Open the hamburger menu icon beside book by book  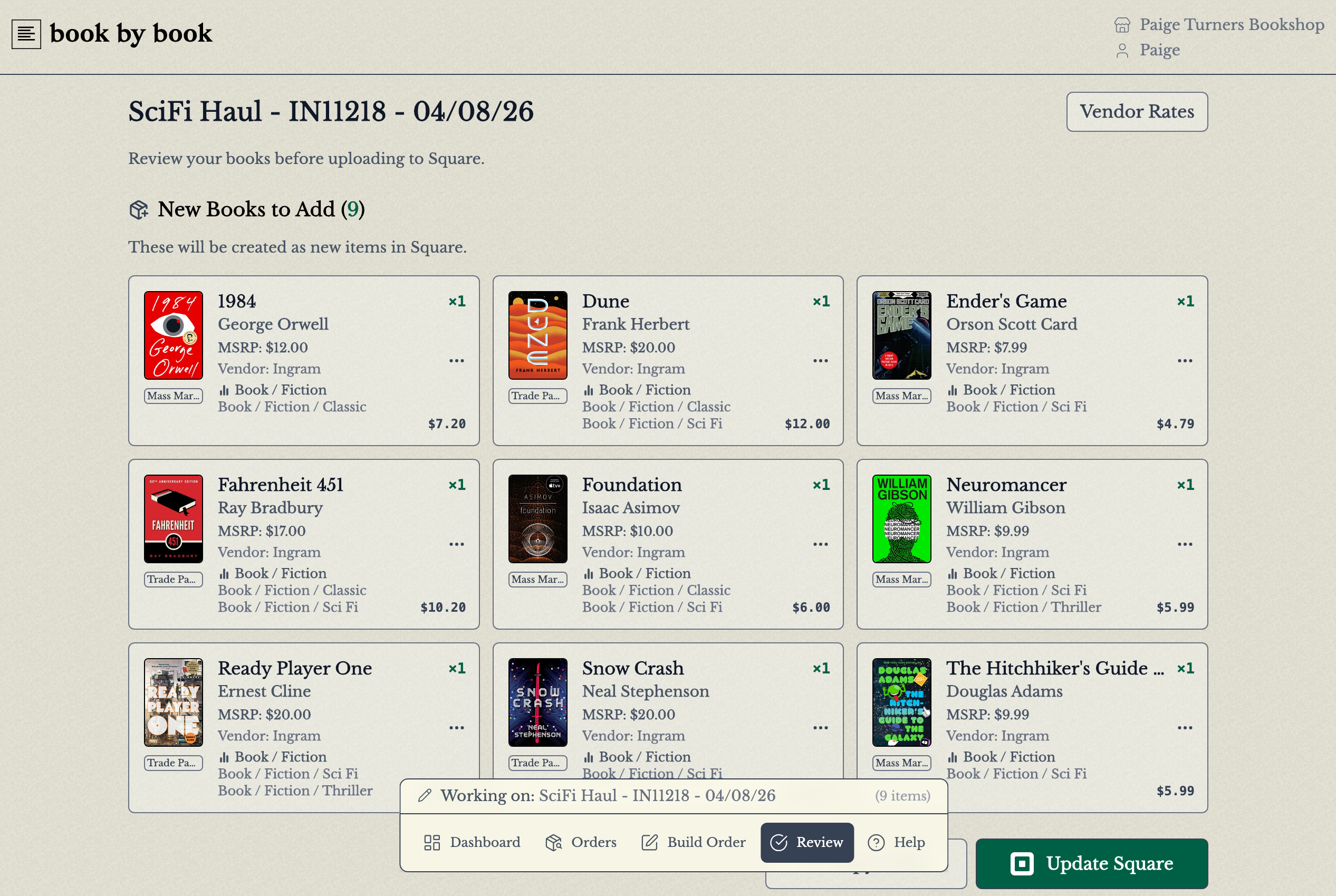[x=26, y=34]
